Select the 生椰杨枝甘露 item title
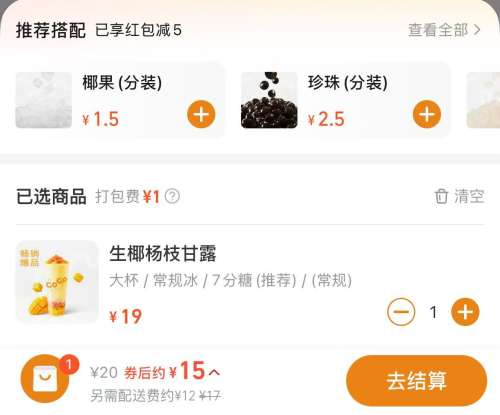 163,254
